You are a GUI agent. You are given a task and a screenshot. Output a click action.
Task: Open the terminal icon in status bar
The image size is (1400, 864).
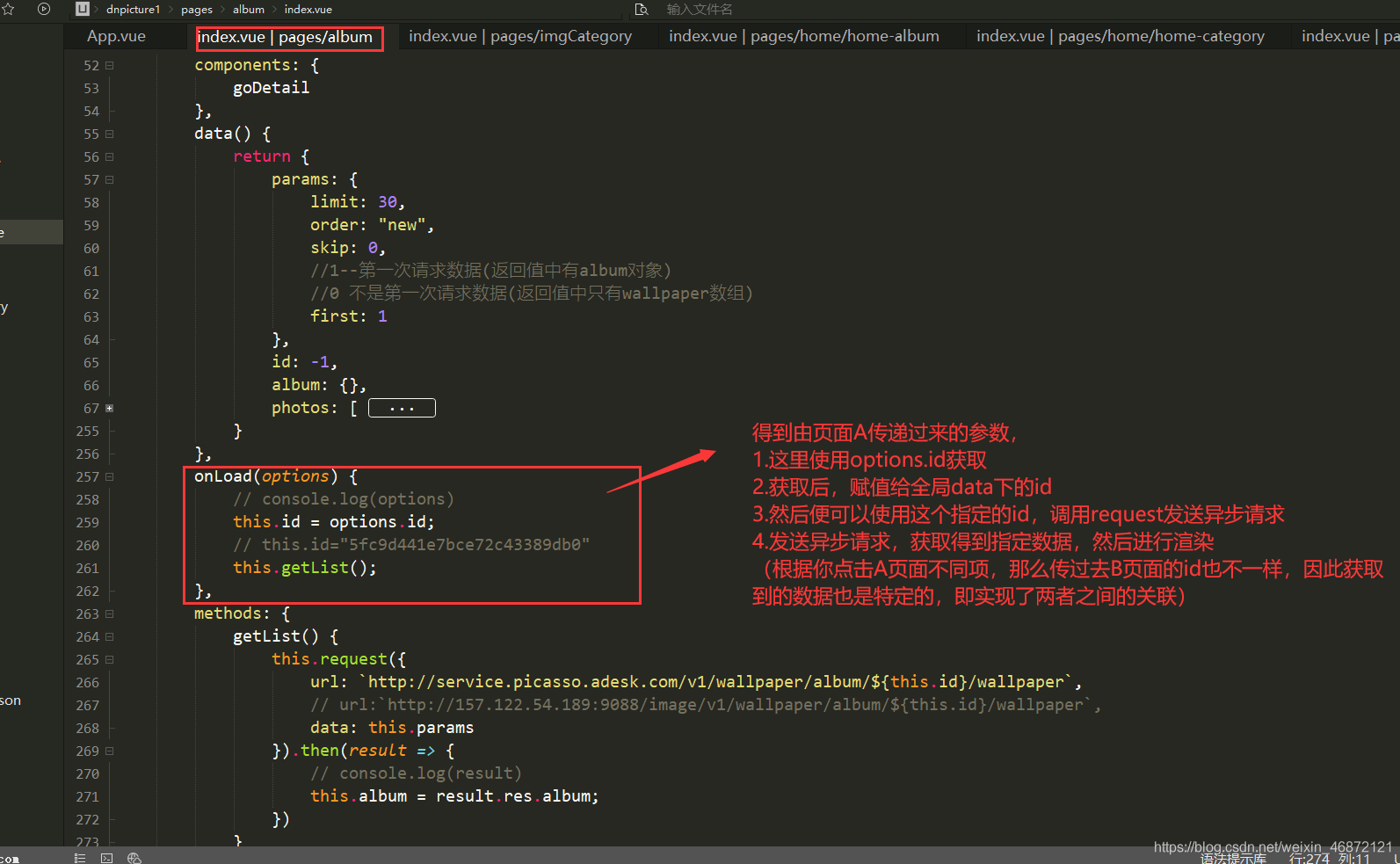pos(107,858)
